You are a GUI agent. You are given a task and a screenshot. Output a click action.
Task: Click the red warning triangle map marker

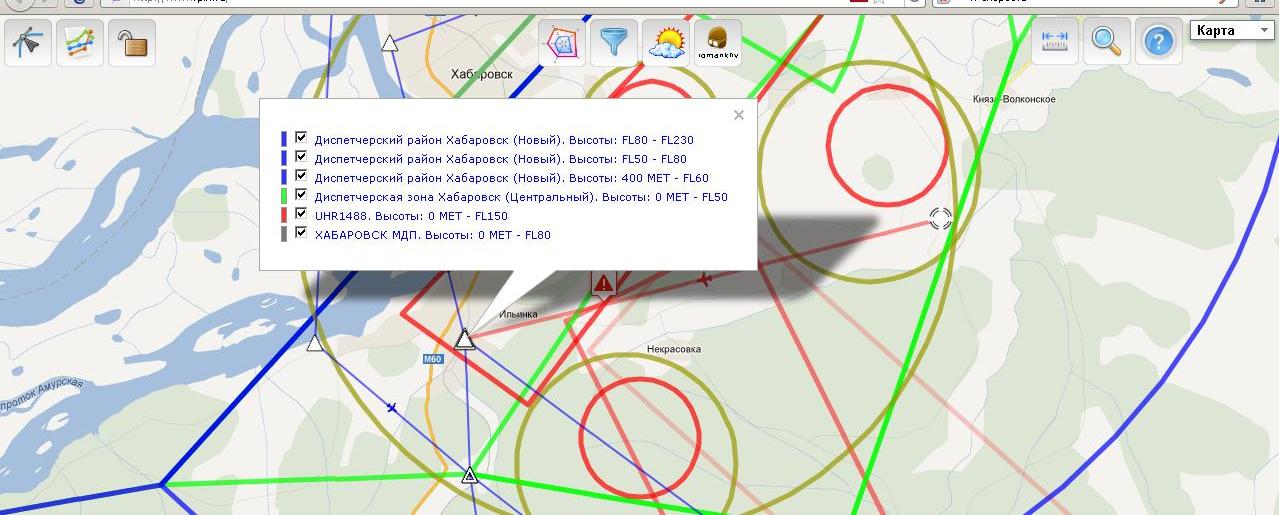(x=603, y=284)
